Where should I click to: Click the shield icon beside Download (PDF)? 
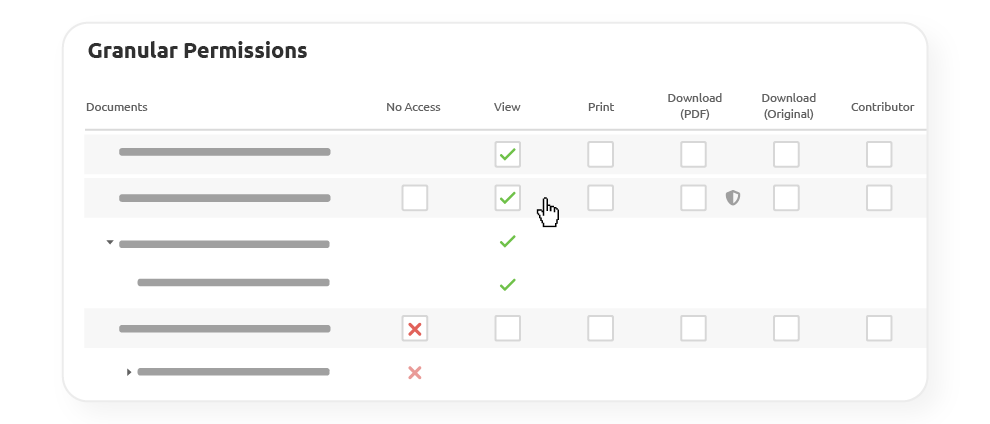733,198
